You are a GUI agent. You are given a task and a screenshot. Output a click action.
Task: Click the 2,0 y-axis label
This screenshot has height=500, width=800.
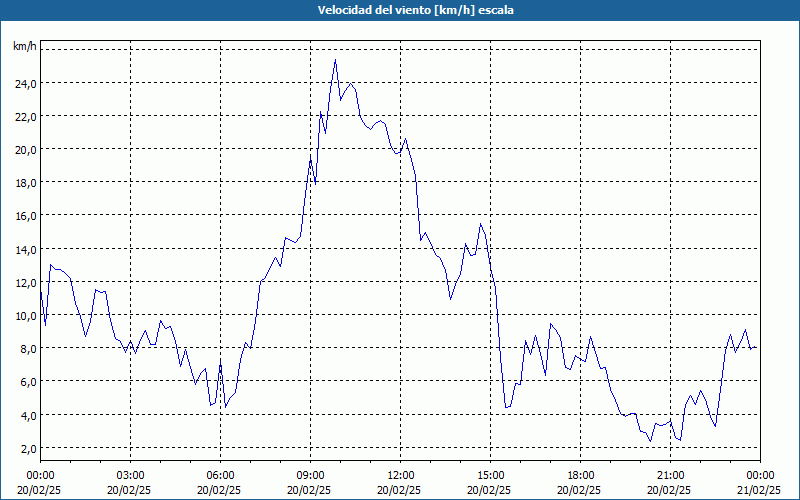[x=28, y=448]
